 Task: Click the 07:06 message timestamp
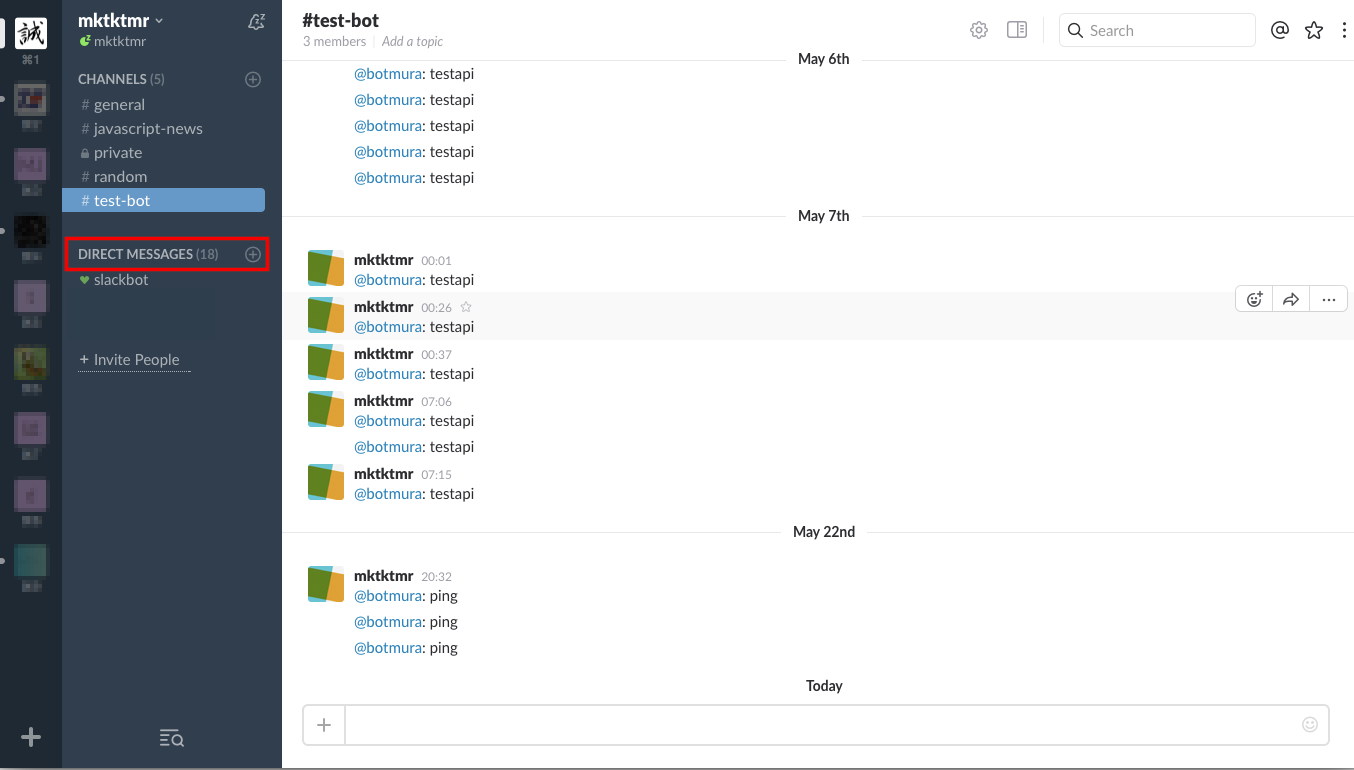click(x=436, y=402)
